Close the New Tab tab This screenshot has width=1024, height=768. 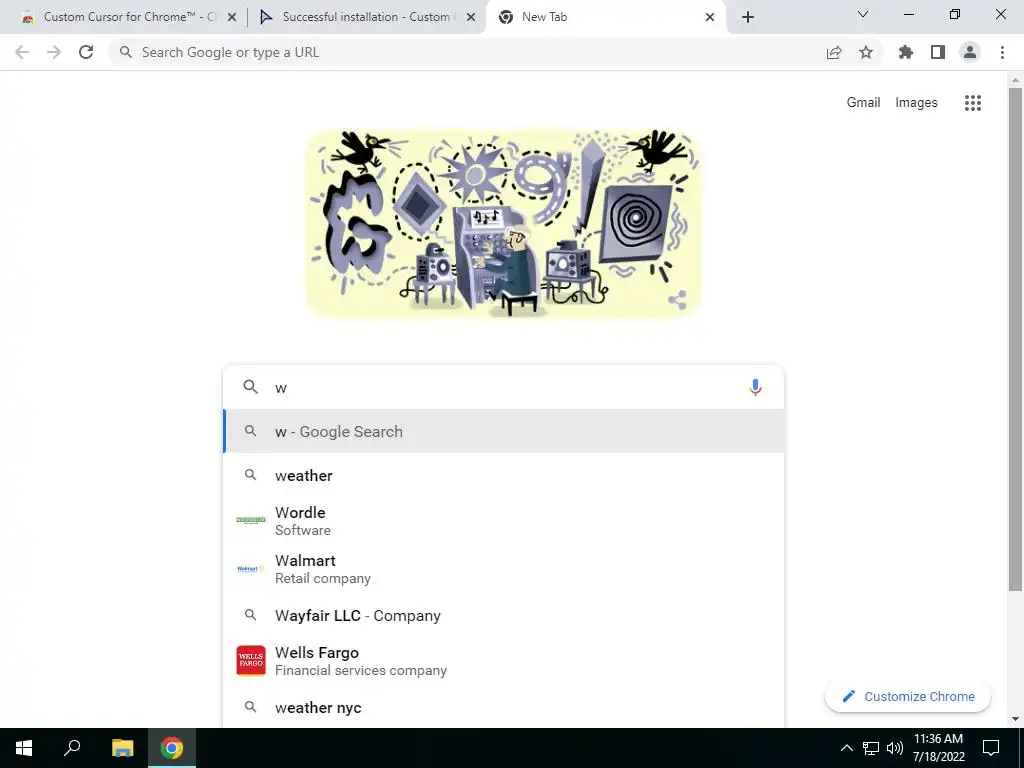tap(710, 18)
